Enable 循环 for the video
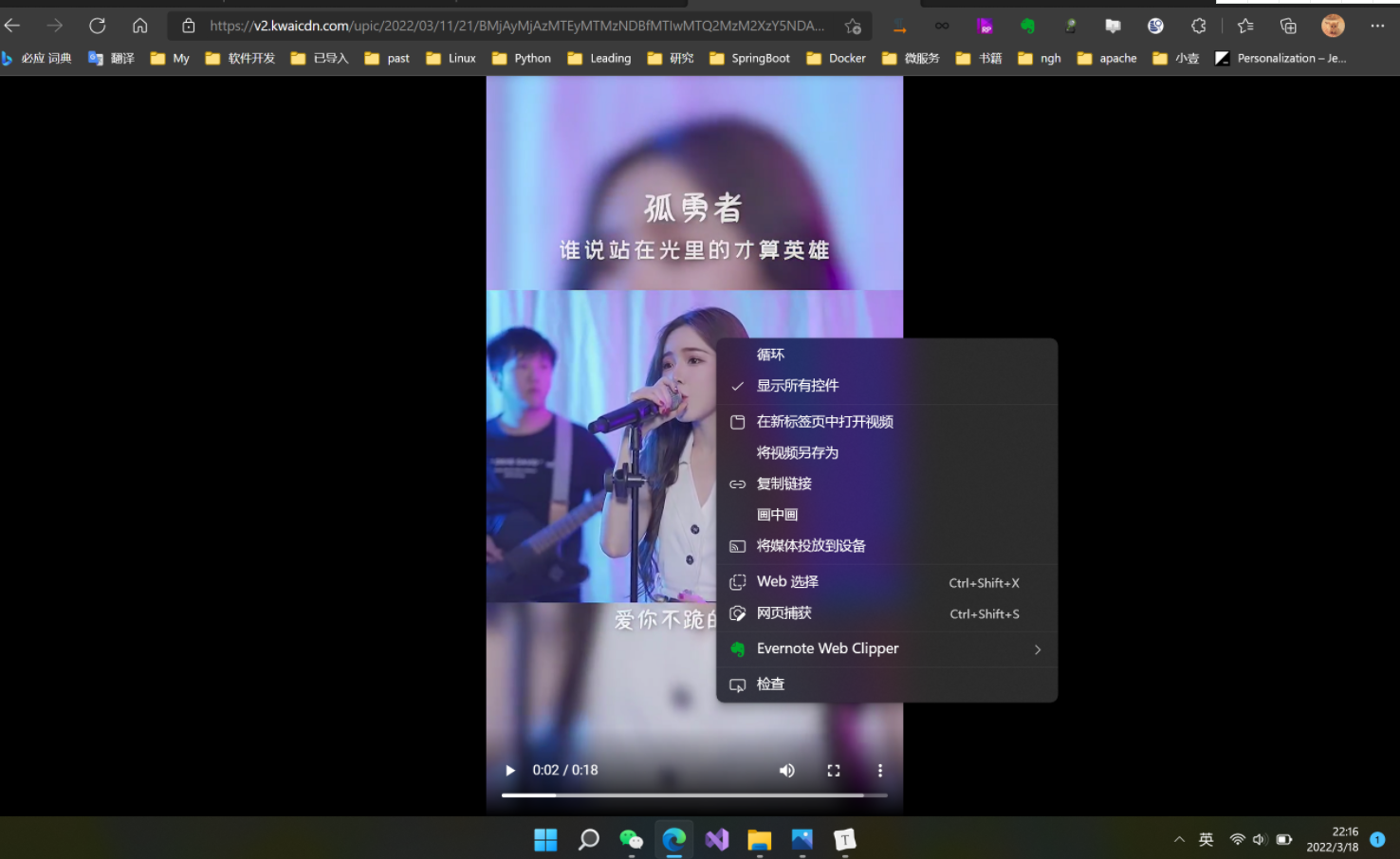Screen dimensions: 1400x859 (x=770, y=354)
